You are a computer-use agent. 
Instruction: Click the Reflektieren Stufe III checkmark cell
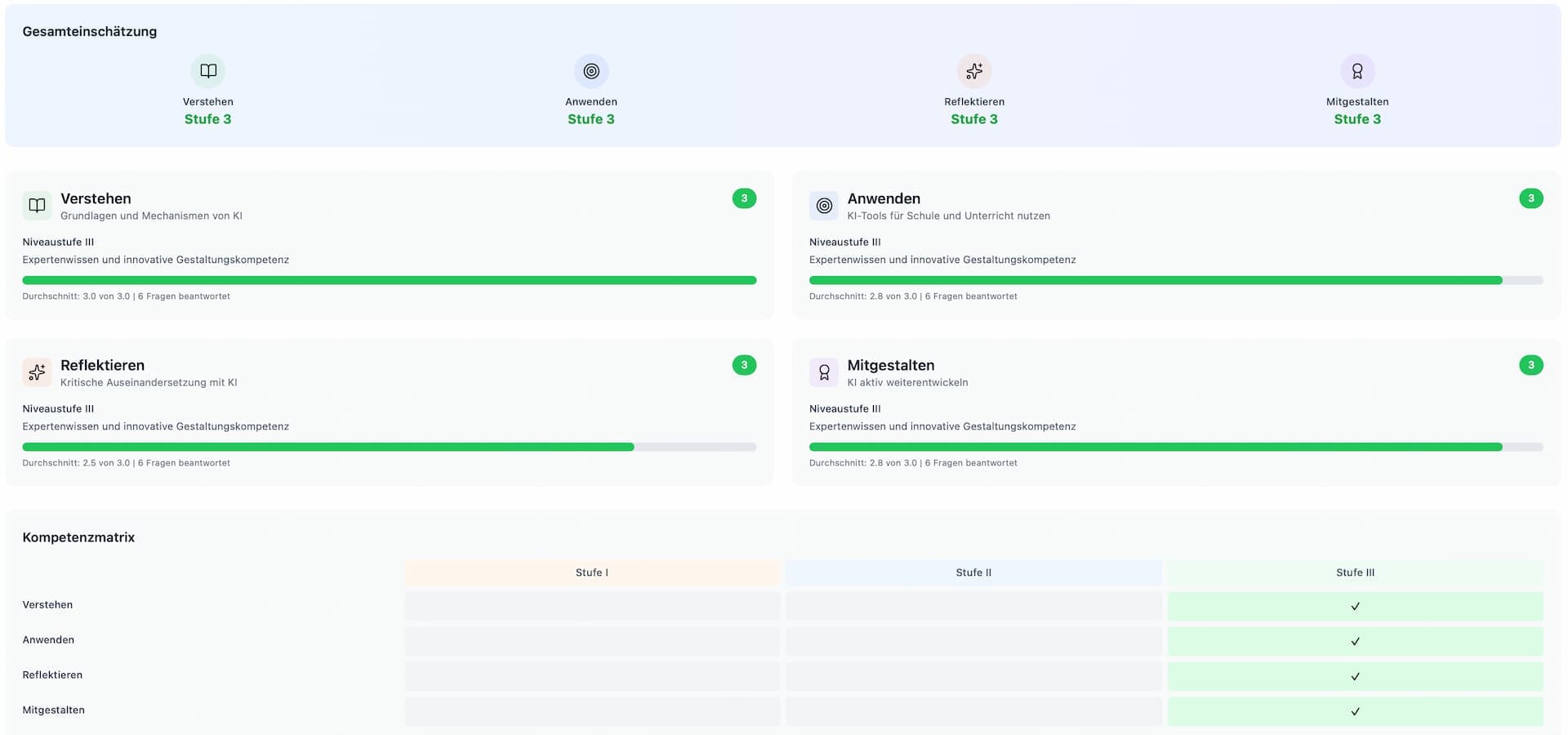pyautogui.click(x=1355, y=676)
